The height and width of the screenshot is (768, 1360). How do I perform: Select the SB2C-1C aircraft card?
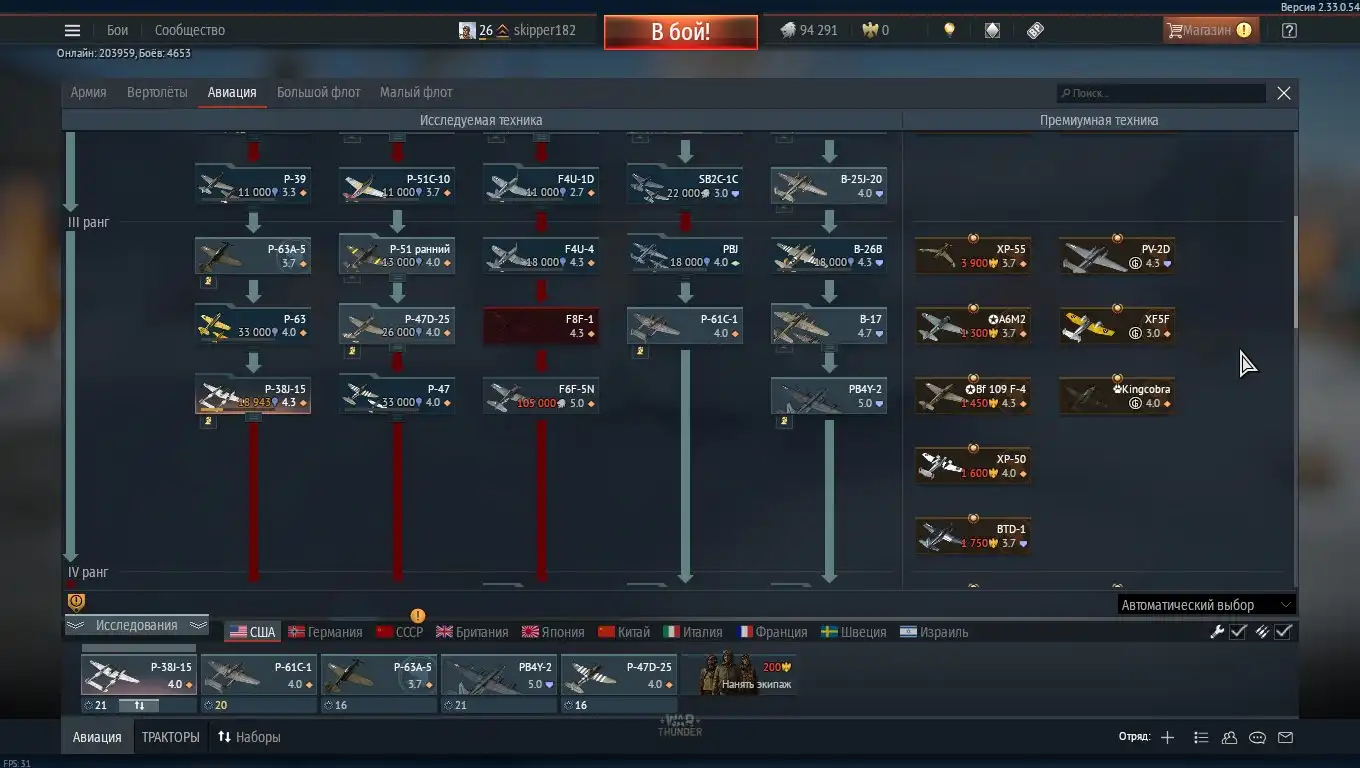685,185
